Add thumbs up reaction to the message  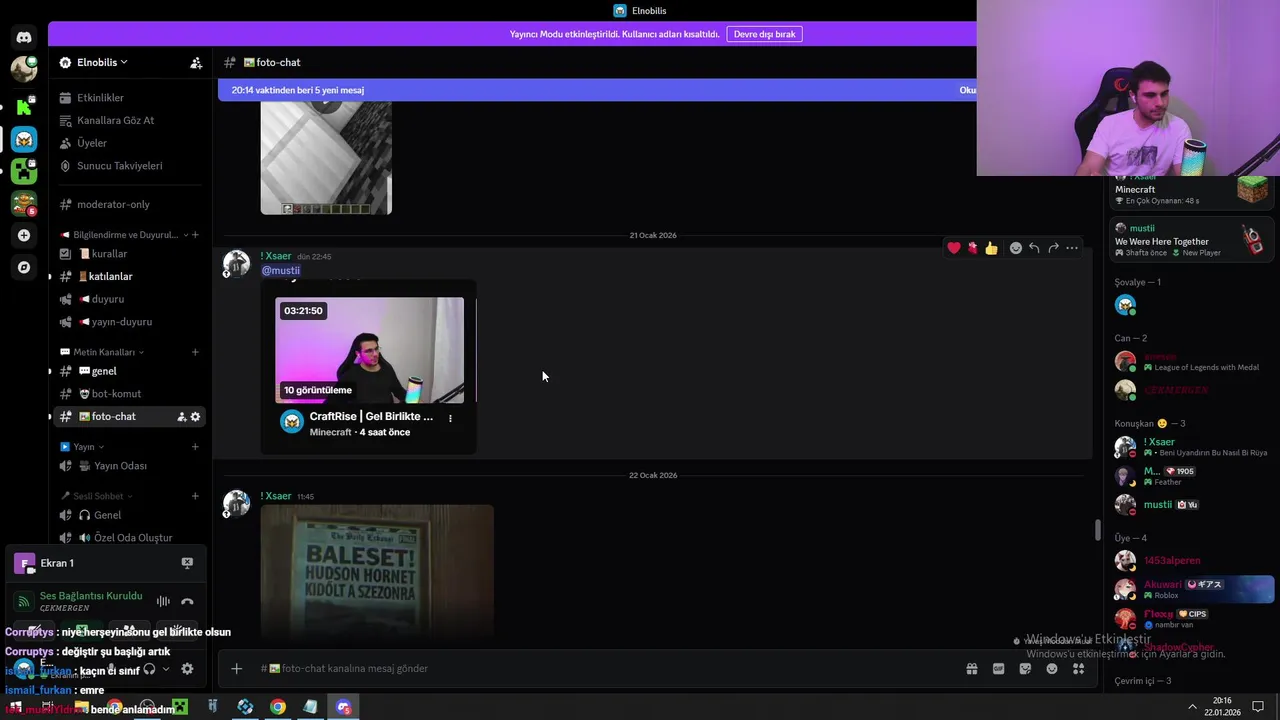tap(991, 248)
